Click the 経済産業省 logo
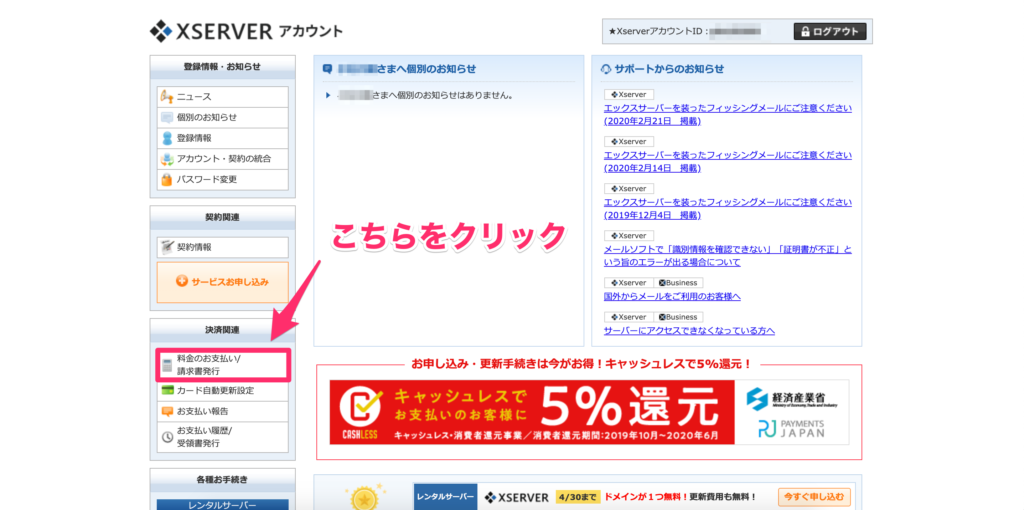 pos(792,398)
